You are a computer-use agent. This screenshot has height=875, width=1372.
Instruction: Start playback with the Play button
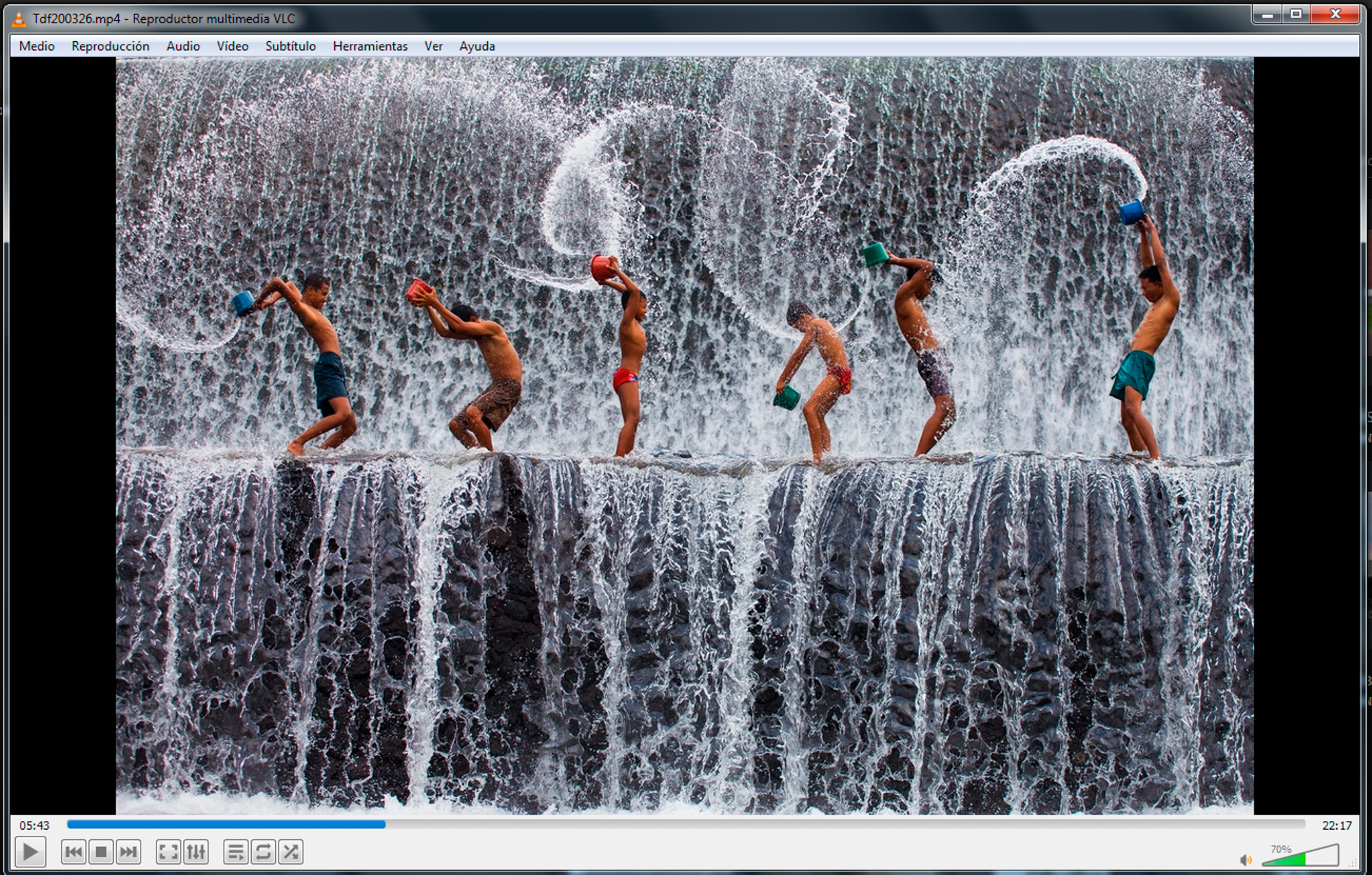30,852
